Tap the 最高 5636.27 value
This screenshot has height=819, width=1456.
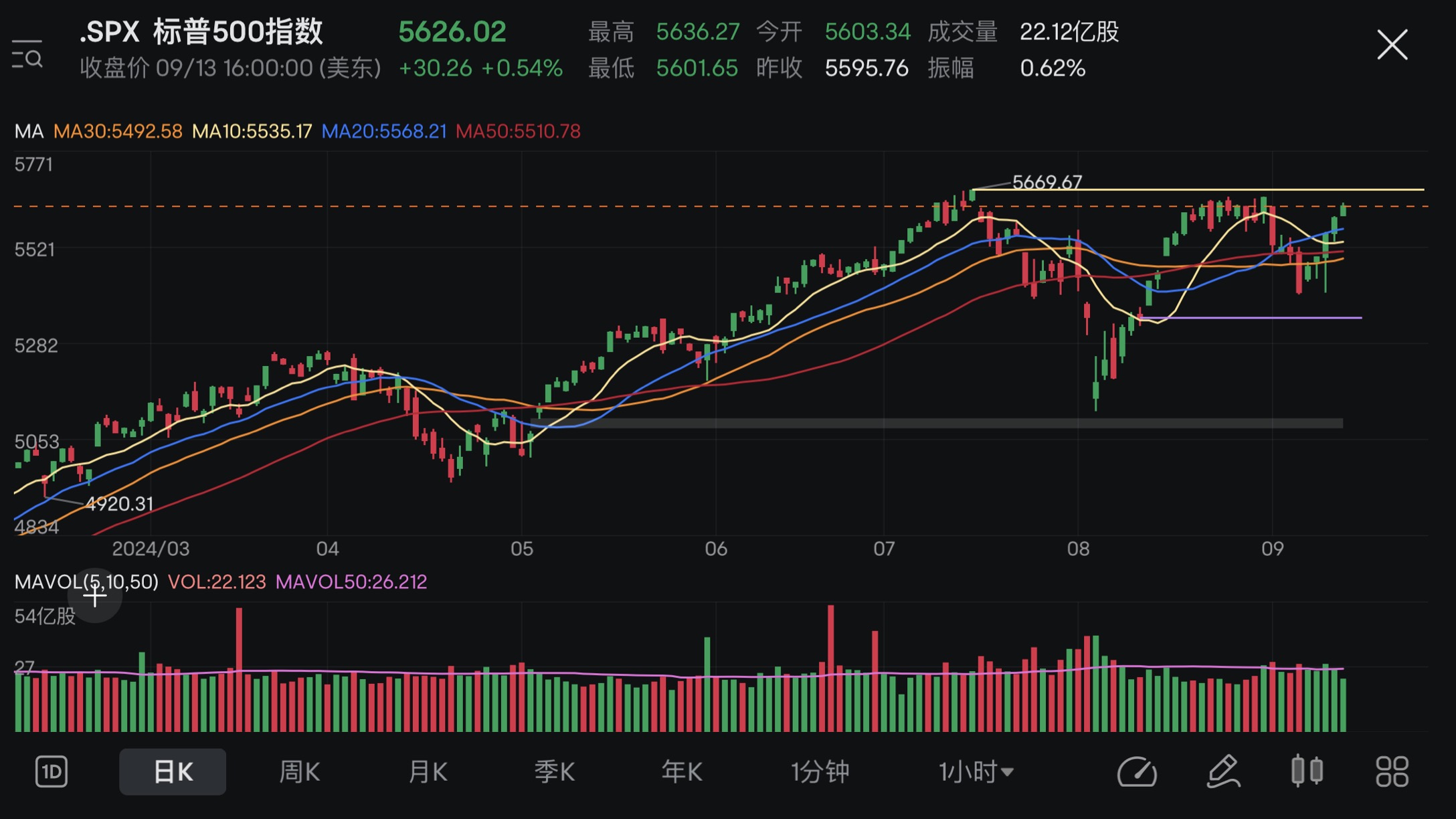pyautogui.click(x=698, y=31)
